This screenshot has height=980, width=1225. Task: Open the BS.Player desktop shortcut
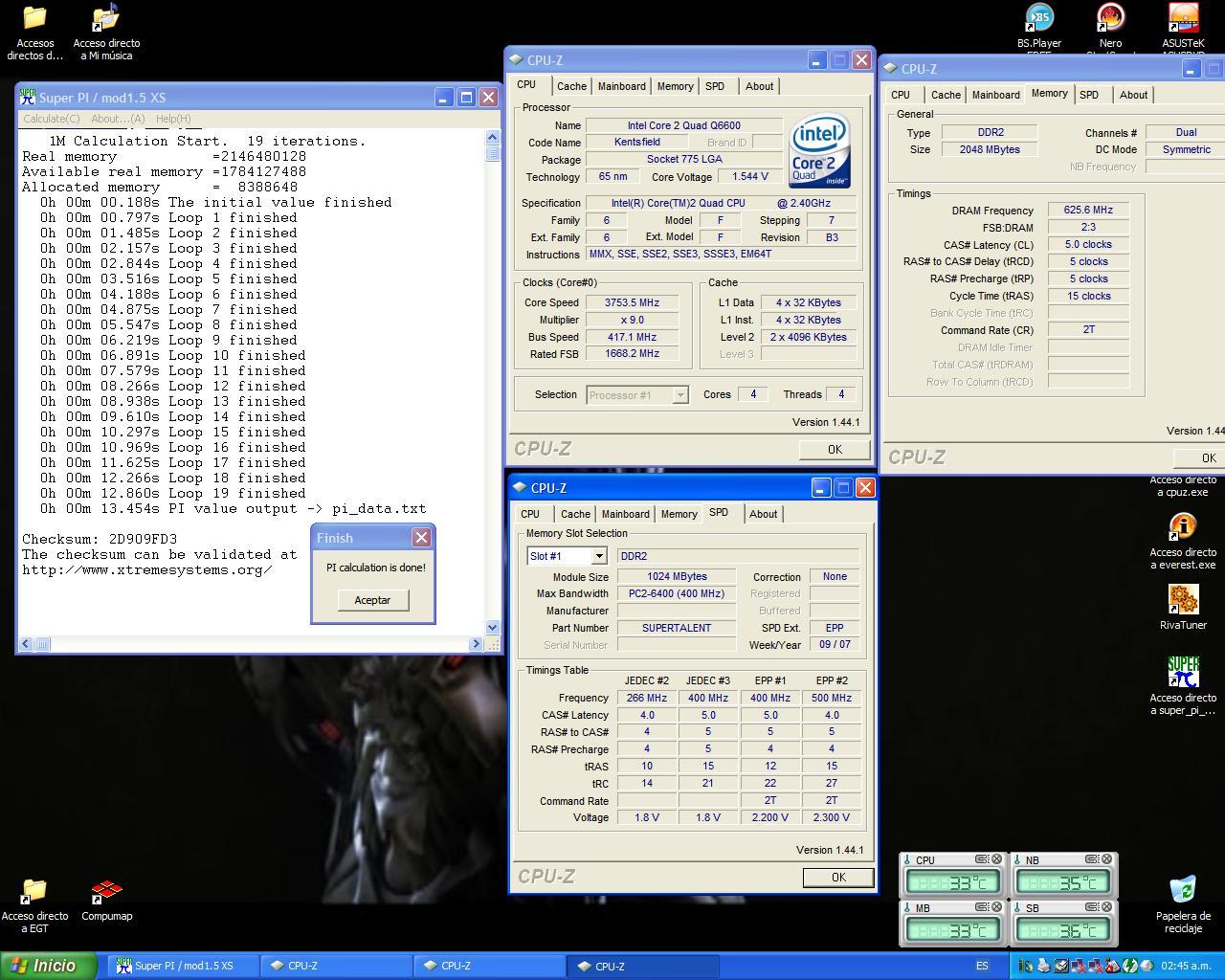coord(1039,18)
